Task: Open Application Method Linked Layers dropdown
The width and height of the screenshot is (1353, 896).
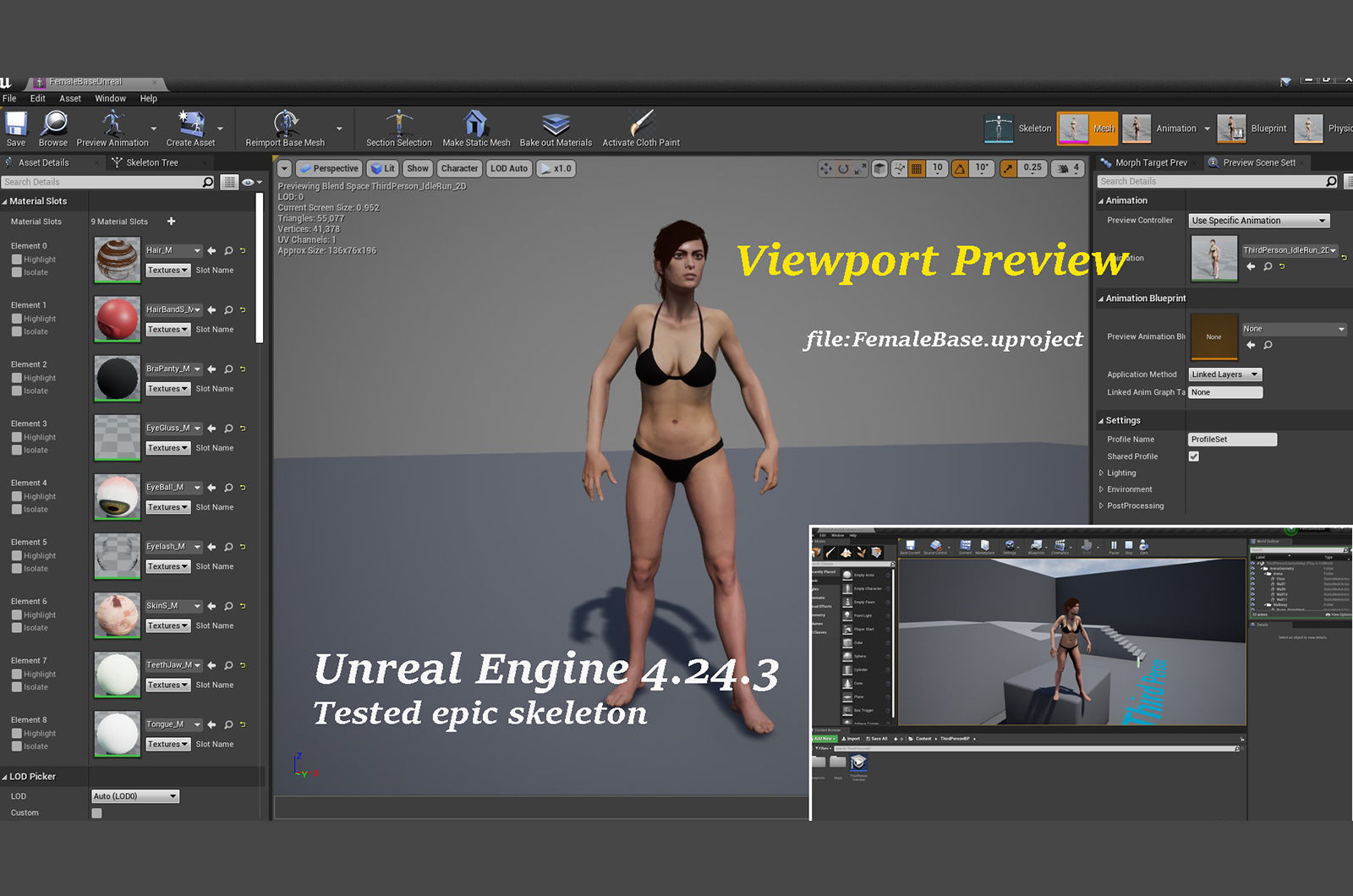Action: tap(1224, 374)
